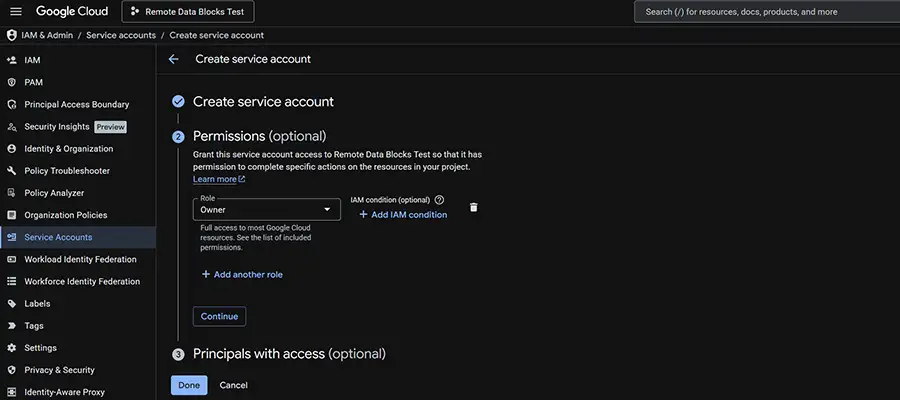Click the Preview badge
Image resolution: width=900 pixels, height=400 pixels.
pyautogui.click(x=110, y=127)
